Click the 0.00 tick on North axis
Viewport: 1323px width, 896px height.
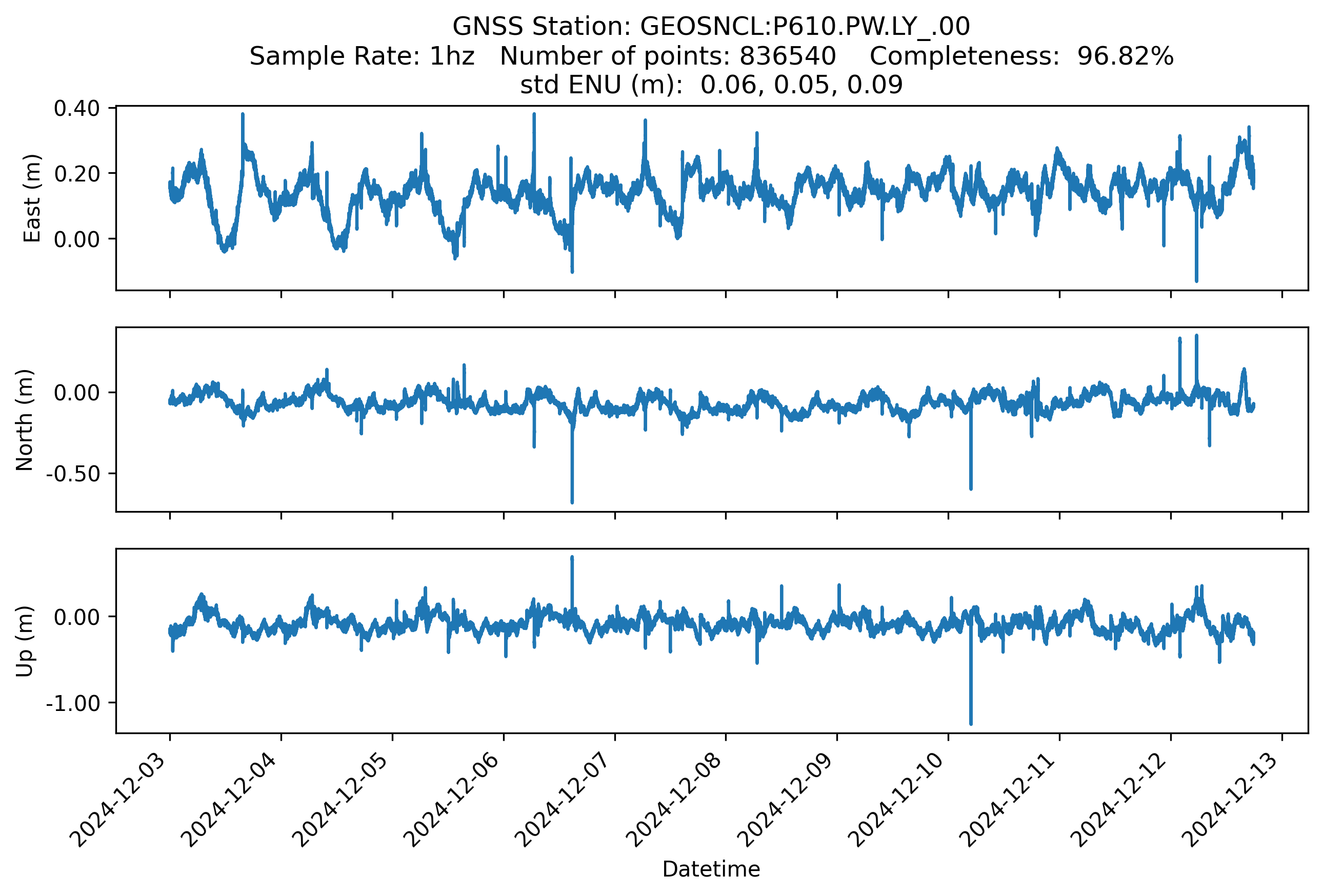tap(77, 393)
